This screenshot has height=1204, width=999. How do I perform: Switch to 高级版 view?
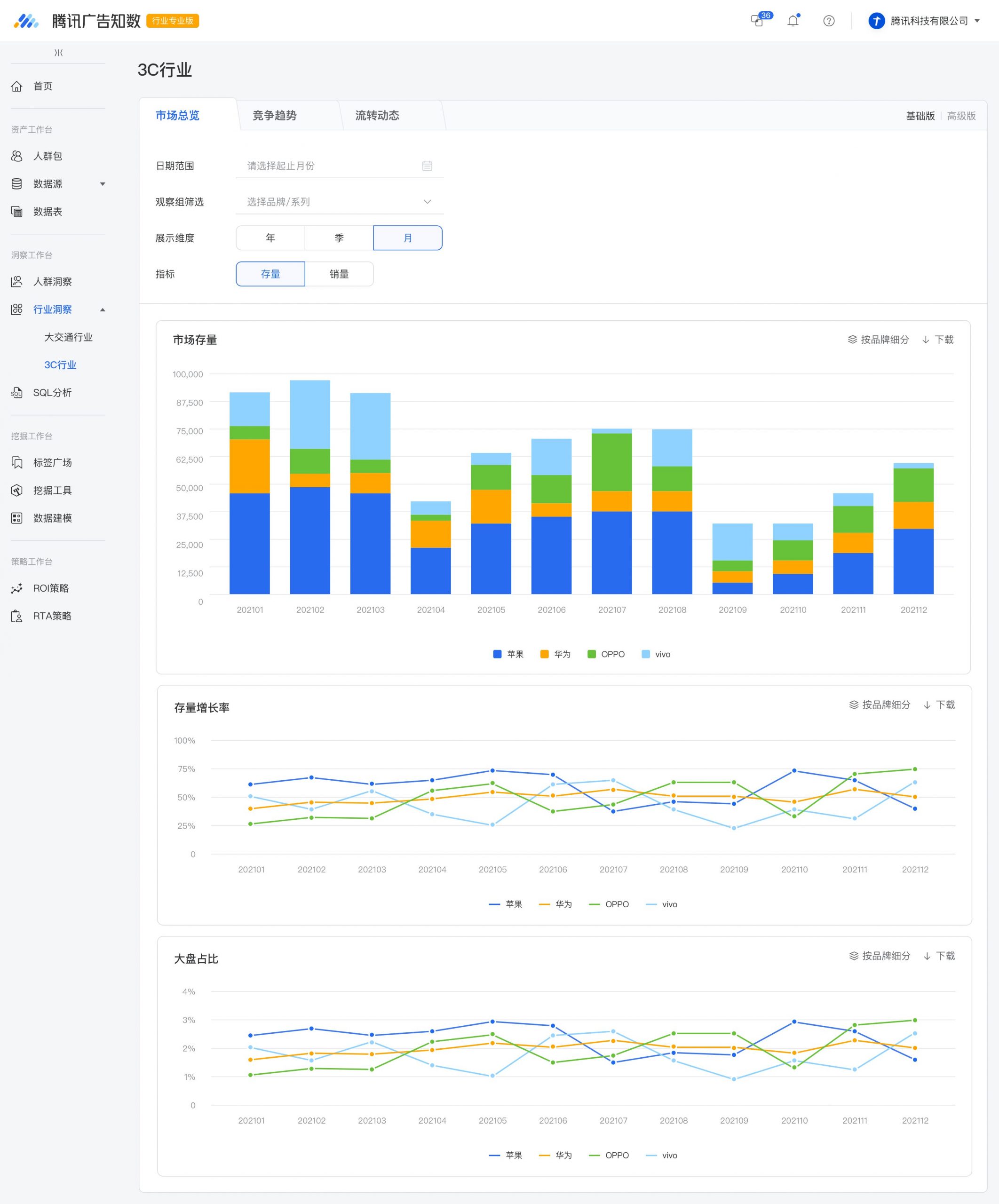(x=962, y=116)
